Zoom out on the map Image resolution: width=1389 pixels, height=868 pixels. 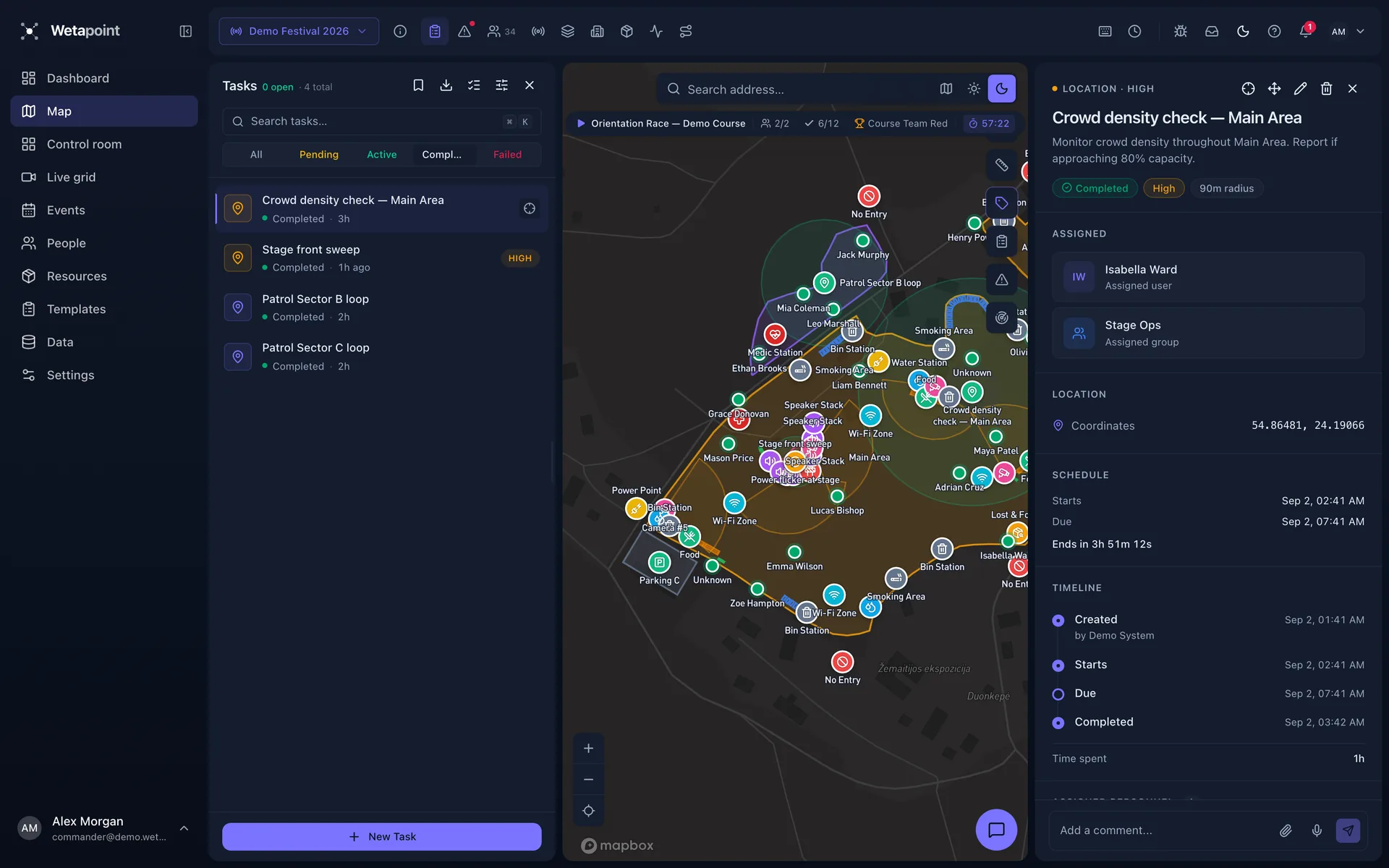click(588, 780)
